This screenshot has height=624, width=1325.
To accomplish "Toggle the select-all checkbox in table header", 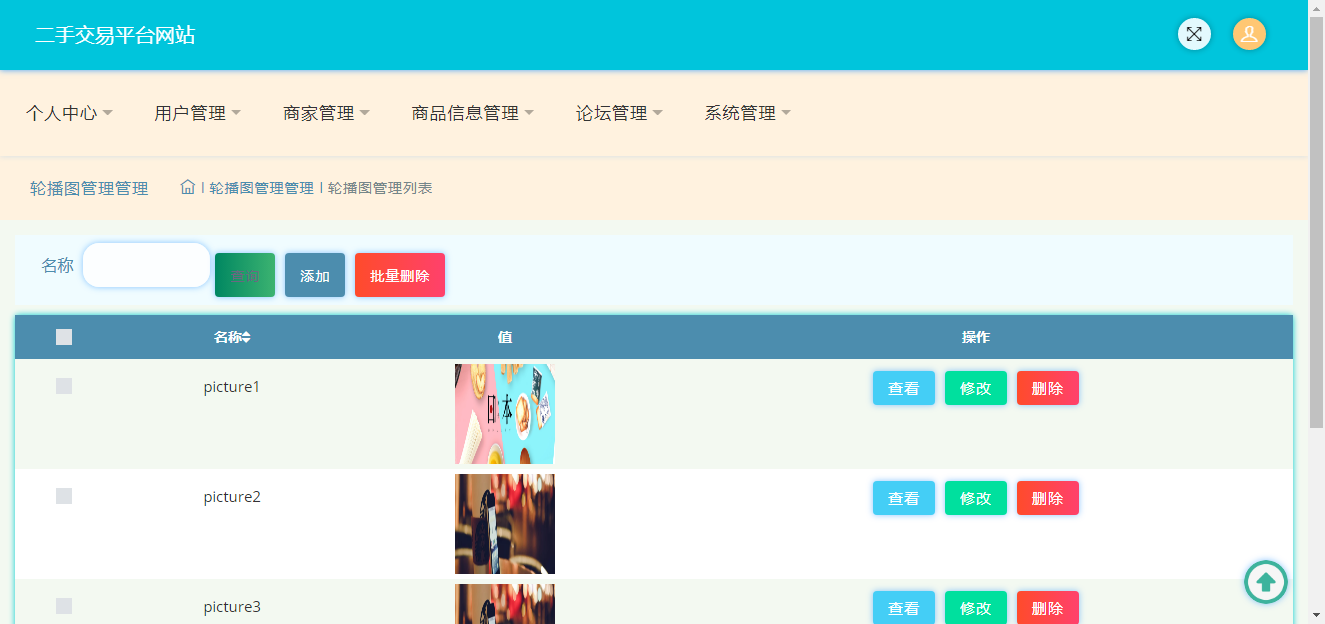I will [64, 337].
